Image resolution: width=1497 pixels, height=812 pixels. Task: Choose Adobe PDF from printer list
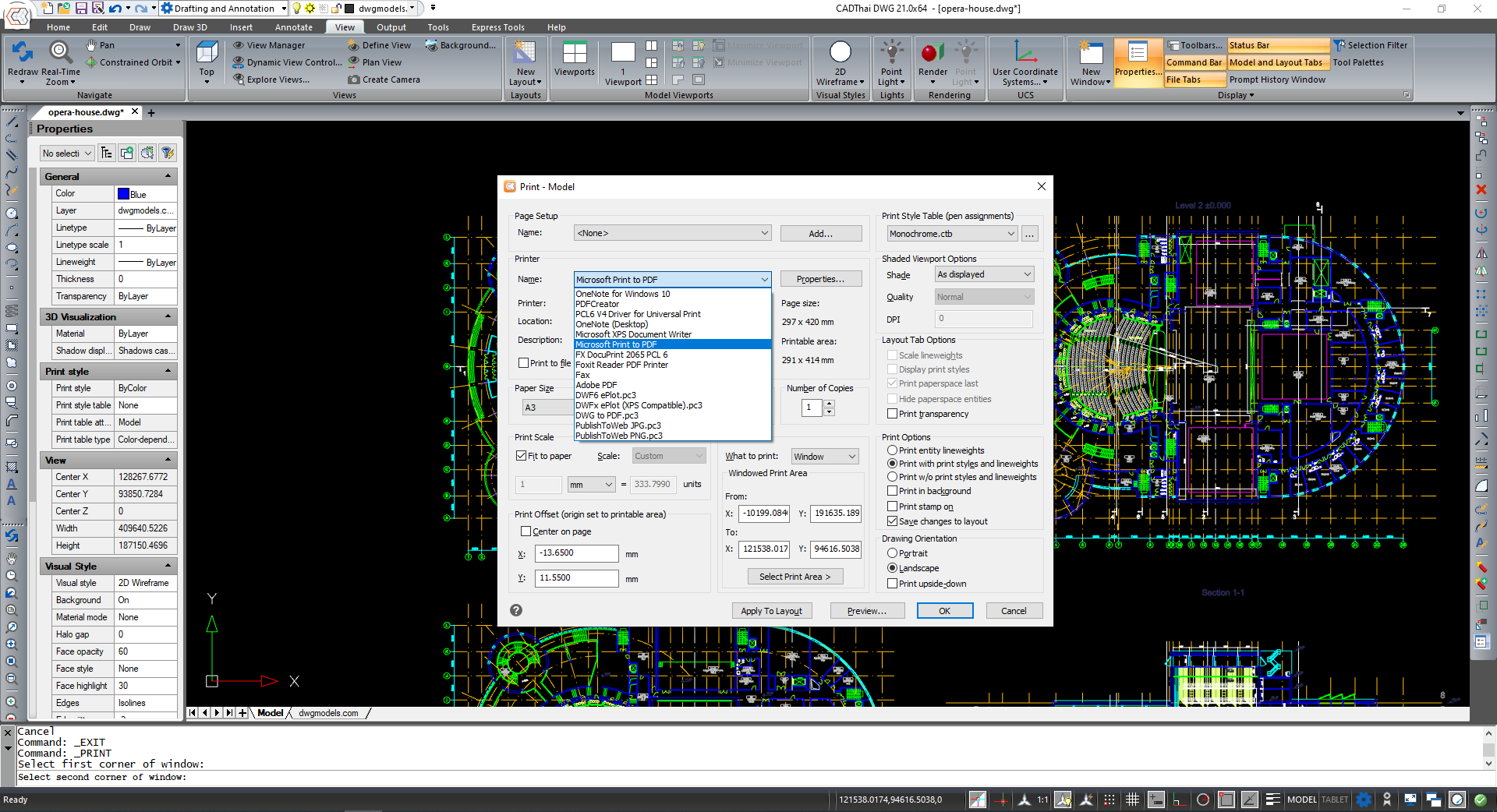(x=596, y=385)
